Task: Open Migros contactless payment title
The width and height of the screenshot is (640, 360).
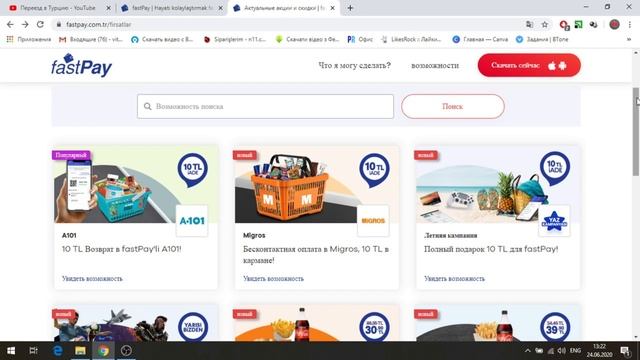Action: (x=316, y=255)
